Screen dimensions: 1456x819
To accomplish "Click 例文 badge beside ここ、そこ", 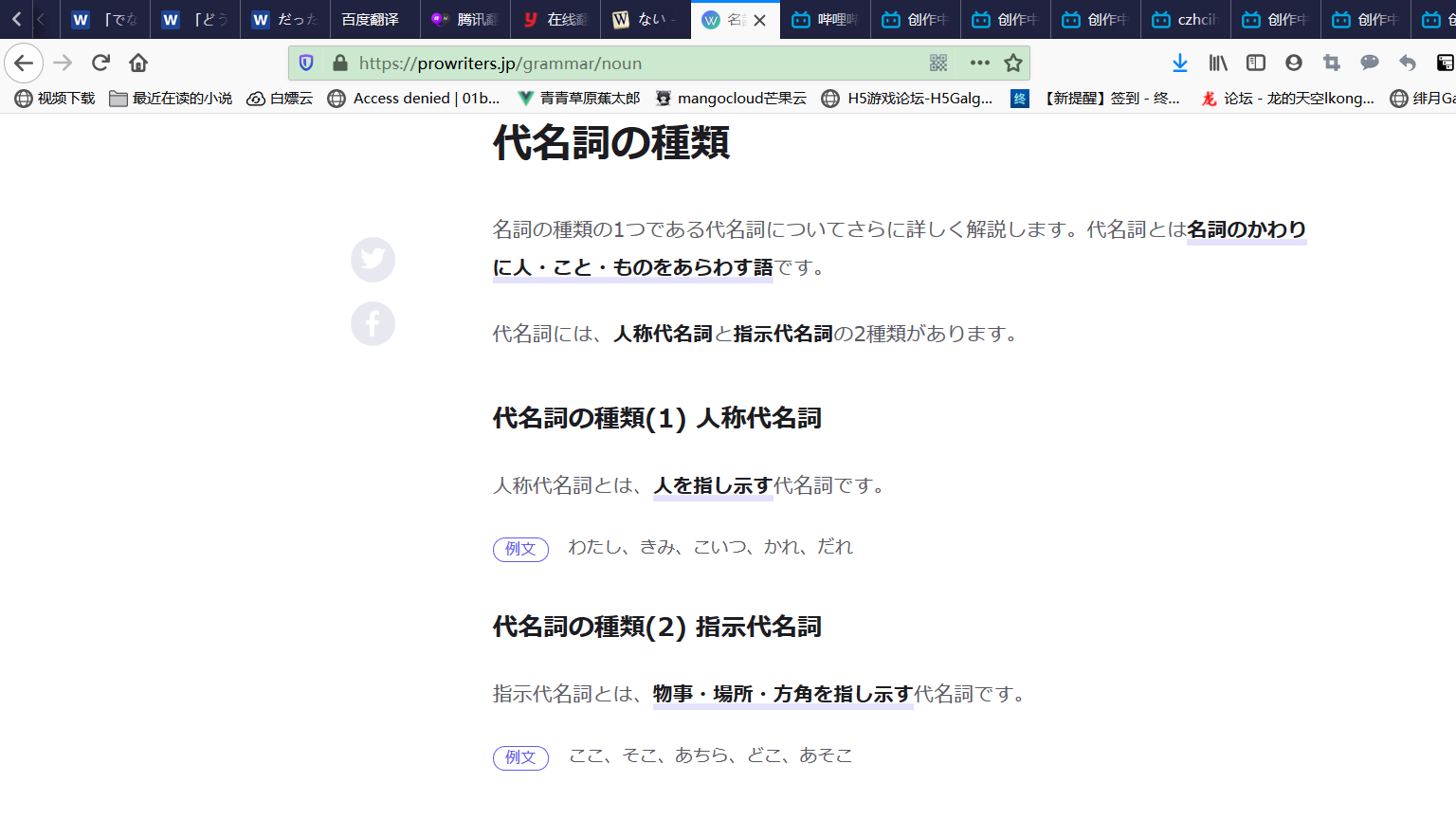I will [x=520, y=757].
